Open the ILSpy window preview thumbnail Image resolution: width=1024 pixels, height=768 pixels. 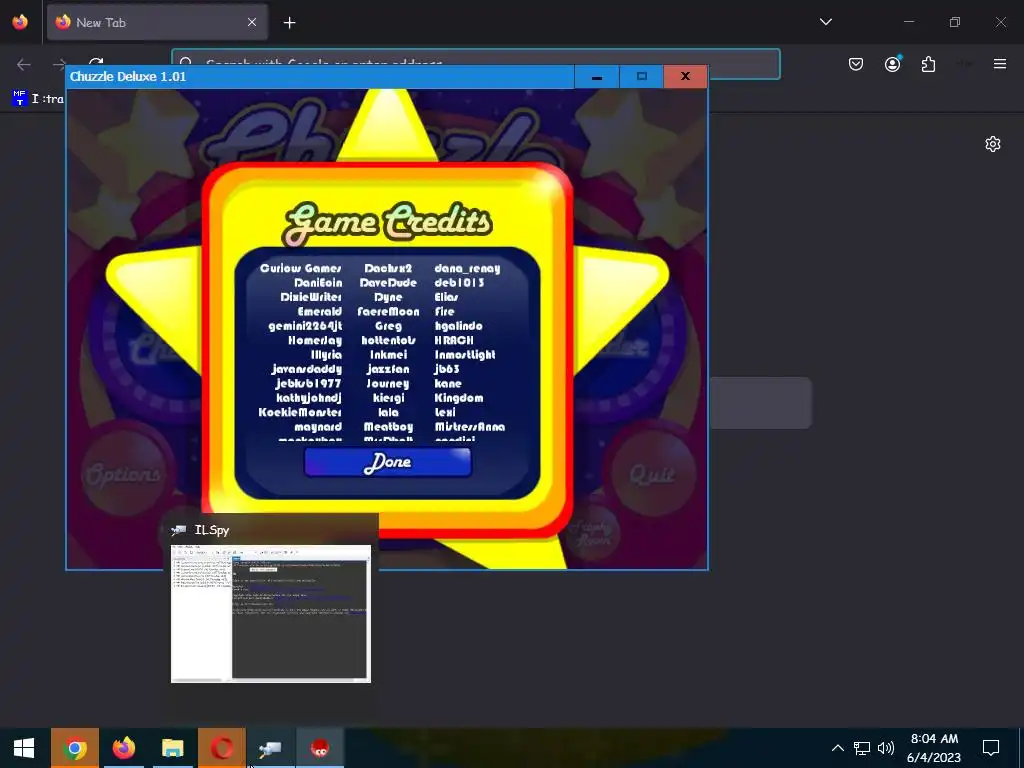point(271,613)
